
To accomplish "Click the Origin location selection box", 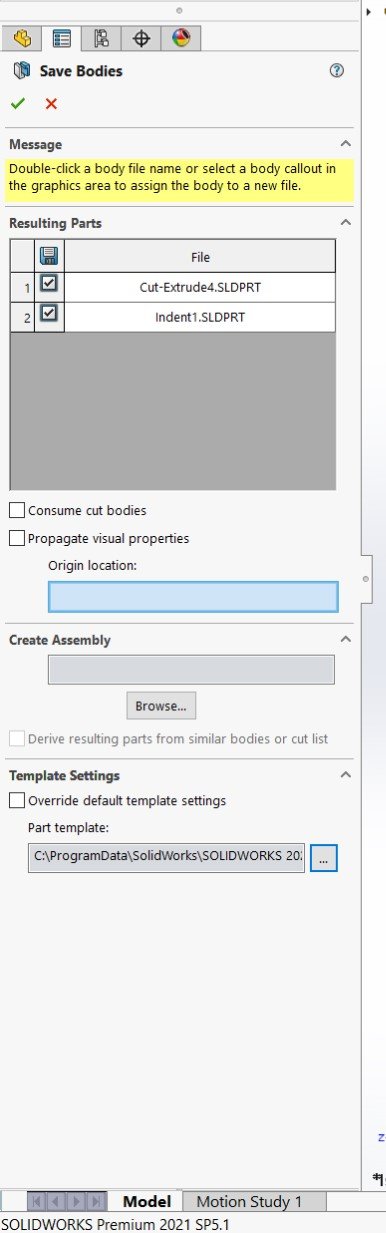I will (193, 596).
